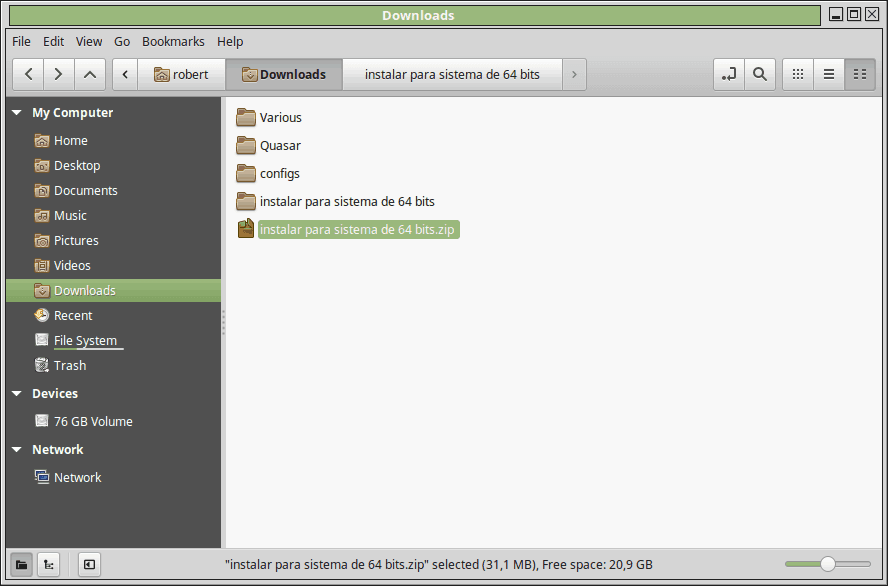Switch to compact view
Image resolution: width=888 pixels, height=586 pixels.
pos(860,74)
